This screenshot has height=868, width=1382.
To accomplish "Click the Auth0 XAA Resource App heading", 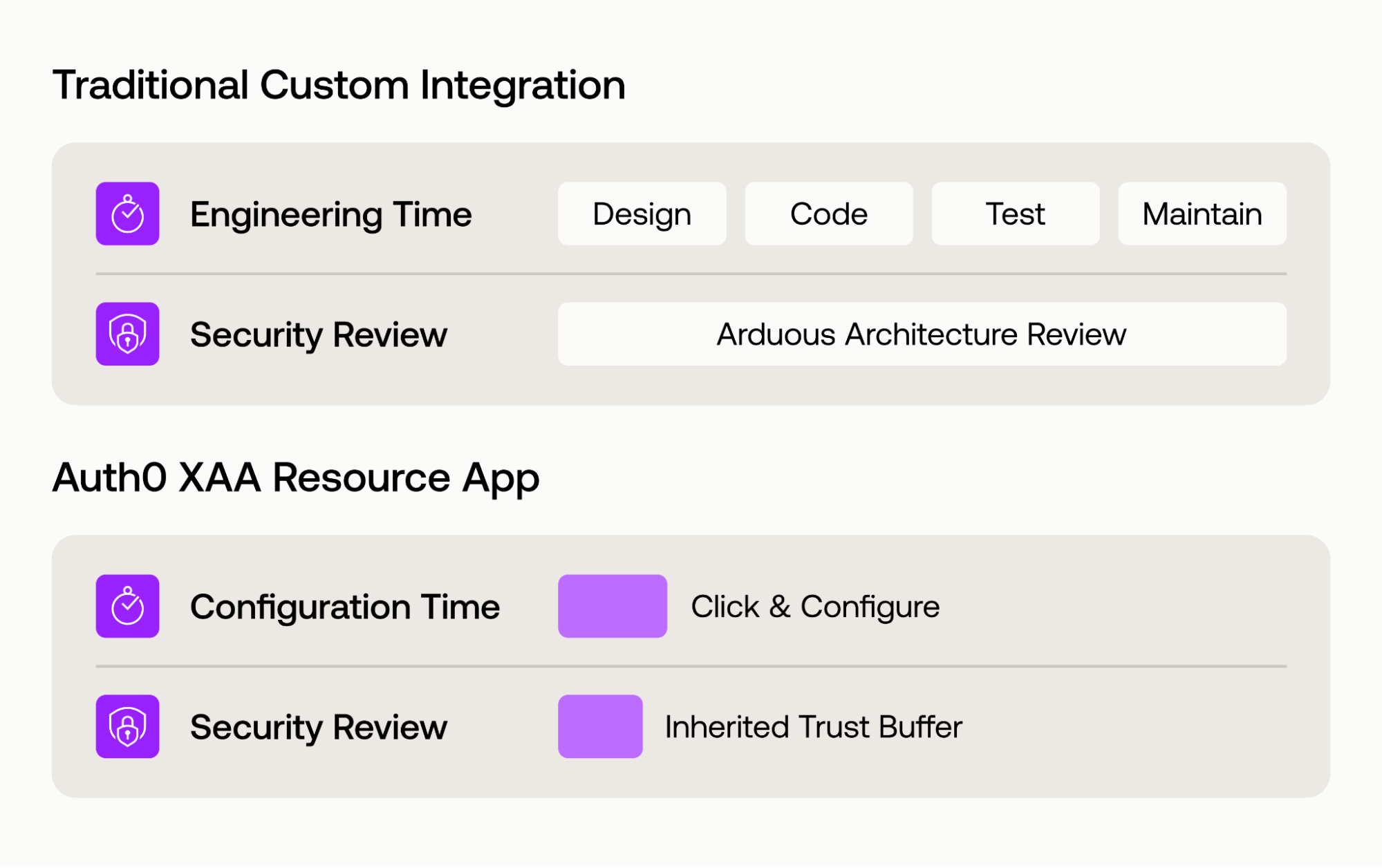I will click(296, 478).
